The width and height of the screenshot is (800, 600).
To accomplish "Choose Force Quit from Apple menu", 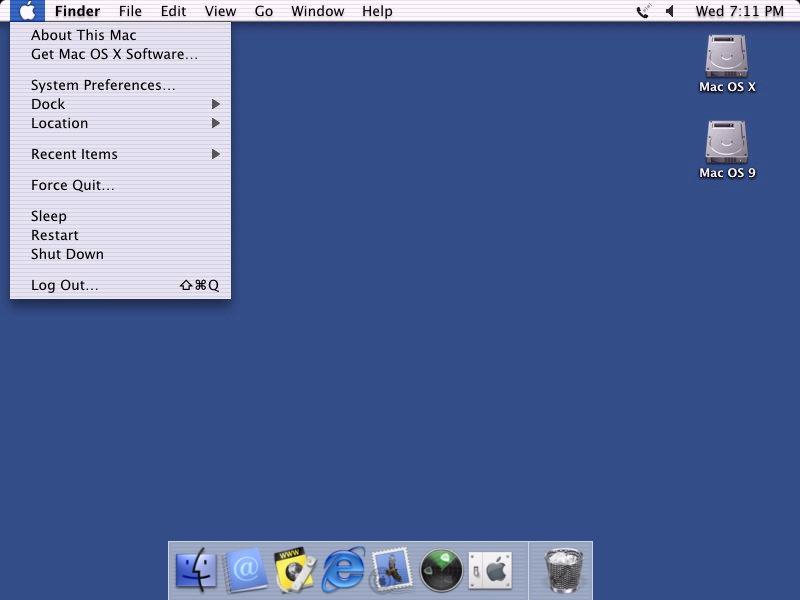I will (x=120, y=185).
